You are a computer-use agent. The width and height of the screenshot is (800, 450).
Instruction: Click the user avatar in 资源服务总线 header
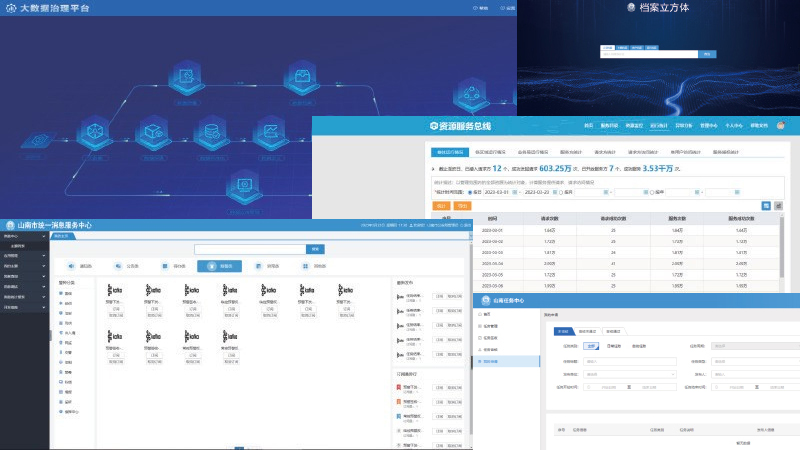[x=780, y=126]
